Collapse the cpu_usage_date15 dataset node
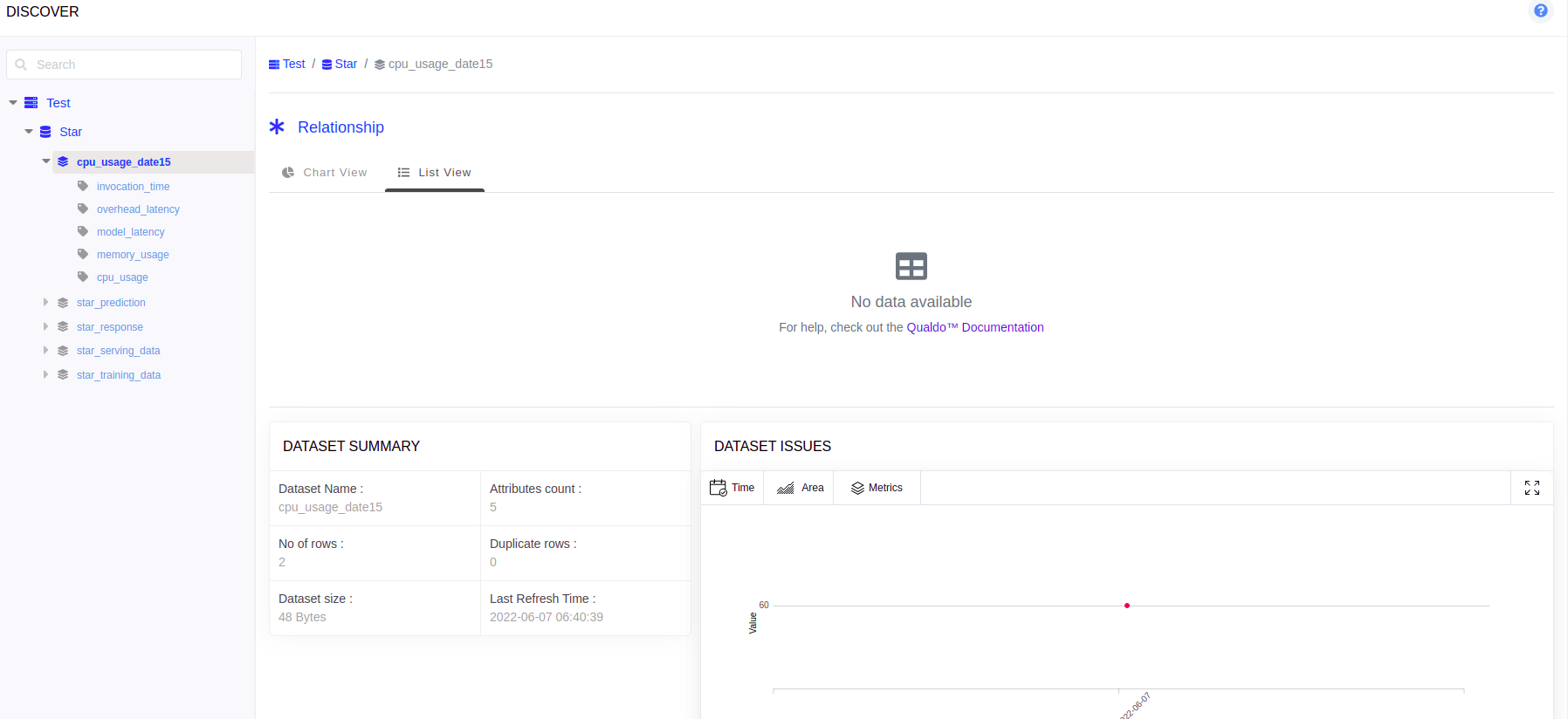 pyautogui.click(x=46, y=161)
